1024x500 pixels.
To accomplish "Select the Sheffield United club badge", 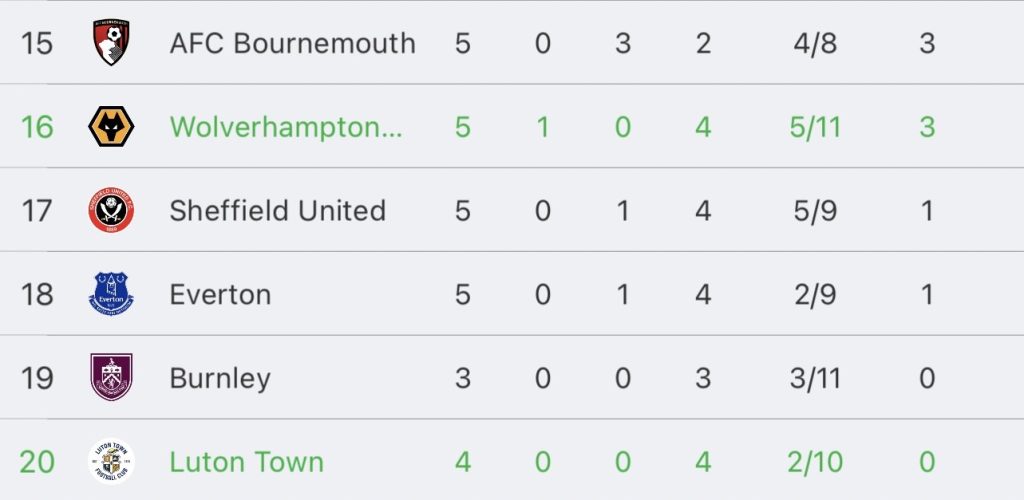I will (111, 210).
